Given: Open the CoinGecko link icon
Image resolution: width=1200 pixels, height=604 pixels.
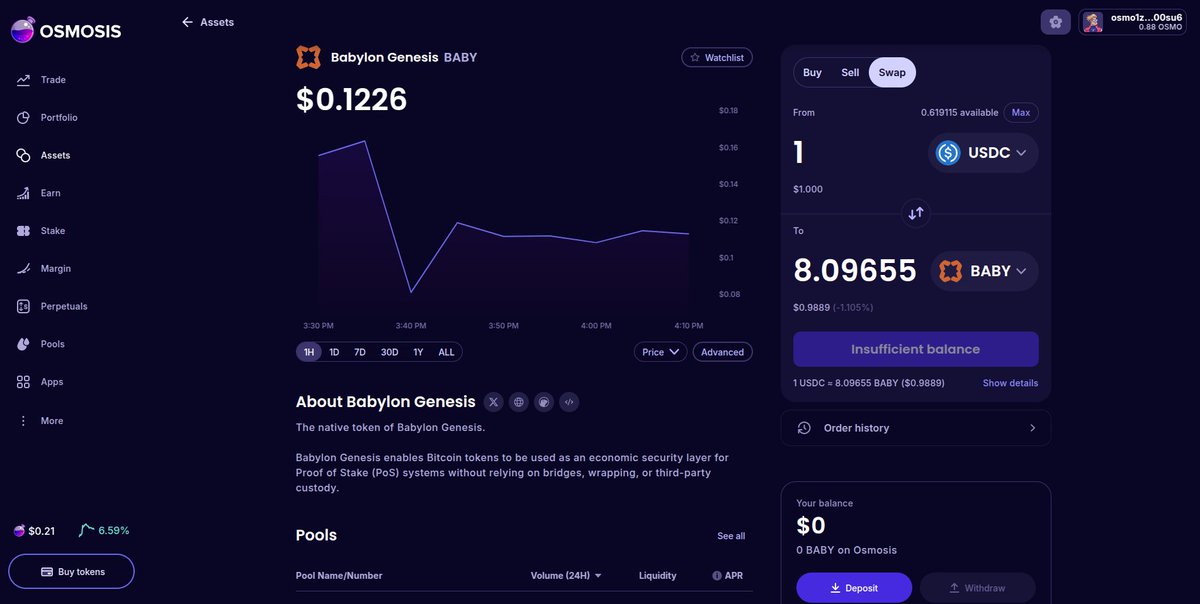Looking at the screenshot, I should (x=544, y=402).
